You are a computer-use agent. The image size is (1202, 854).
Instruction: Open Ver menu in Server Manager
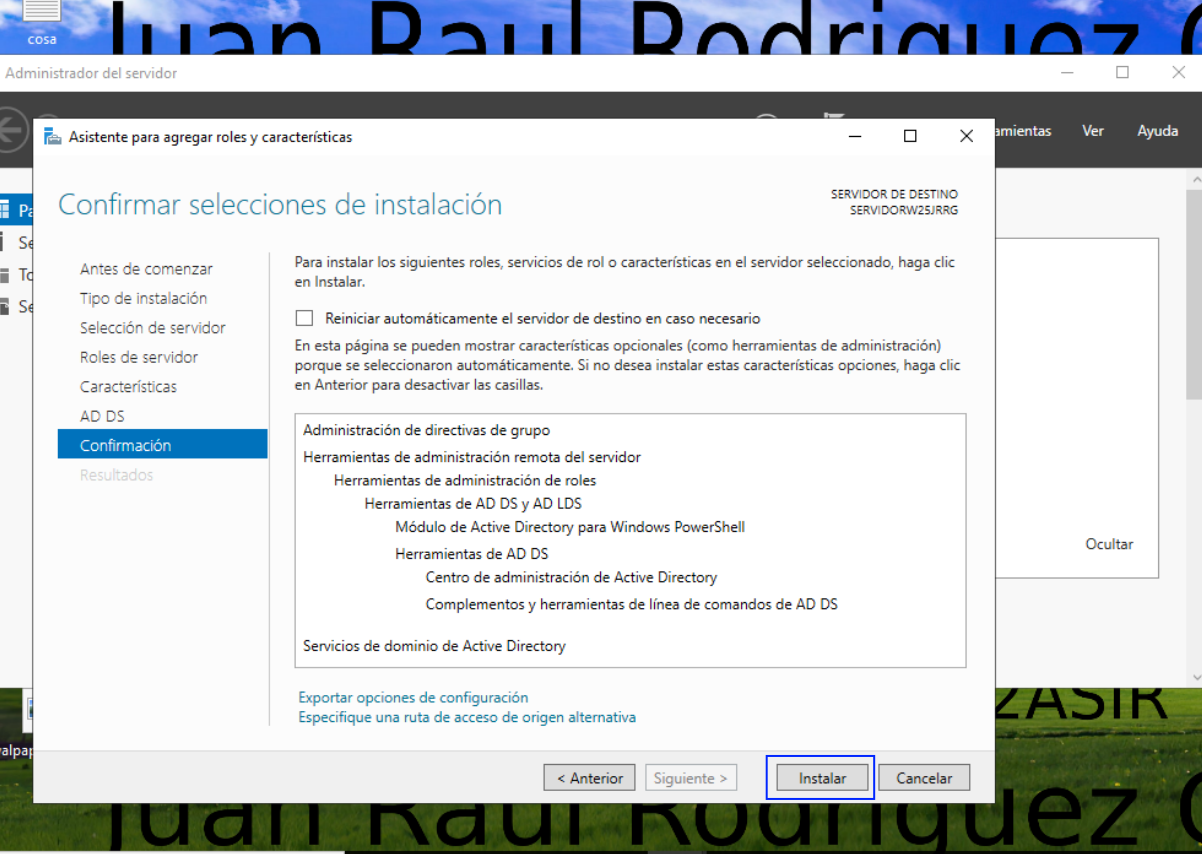[1093, 131]
